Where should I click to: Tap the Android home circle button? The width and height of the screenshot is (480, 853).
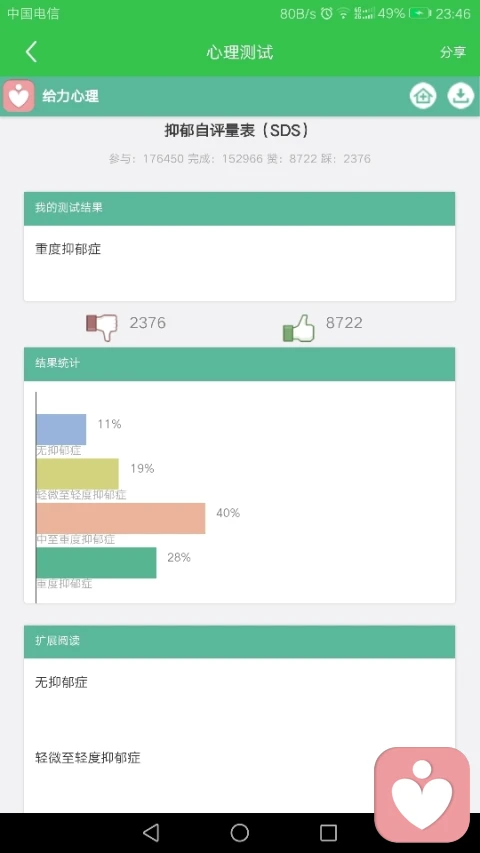tap(239, 832)
